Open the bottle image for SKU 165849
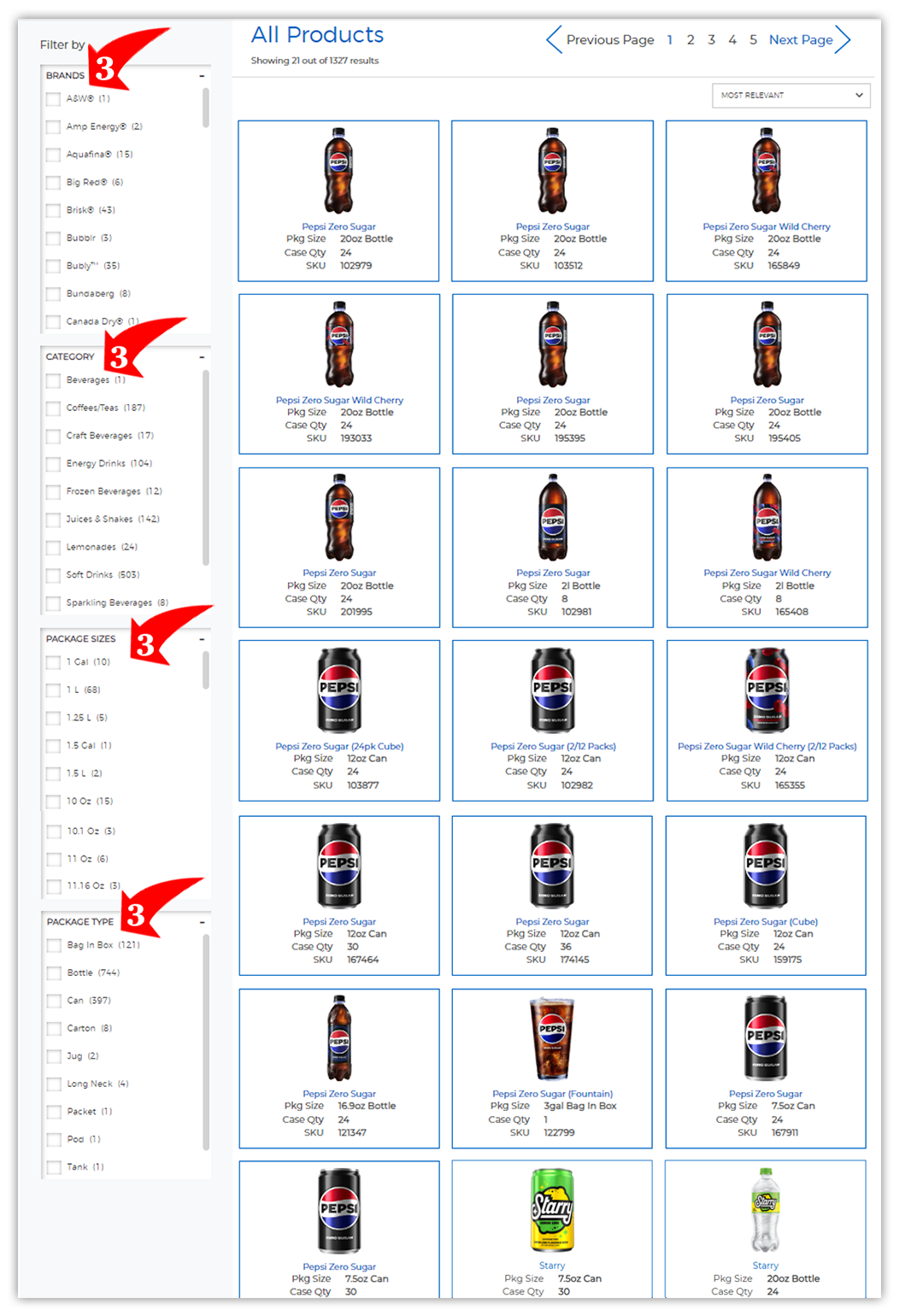Screen dimensions: 923x1316 pyautogui.click(x=767, y=171)
